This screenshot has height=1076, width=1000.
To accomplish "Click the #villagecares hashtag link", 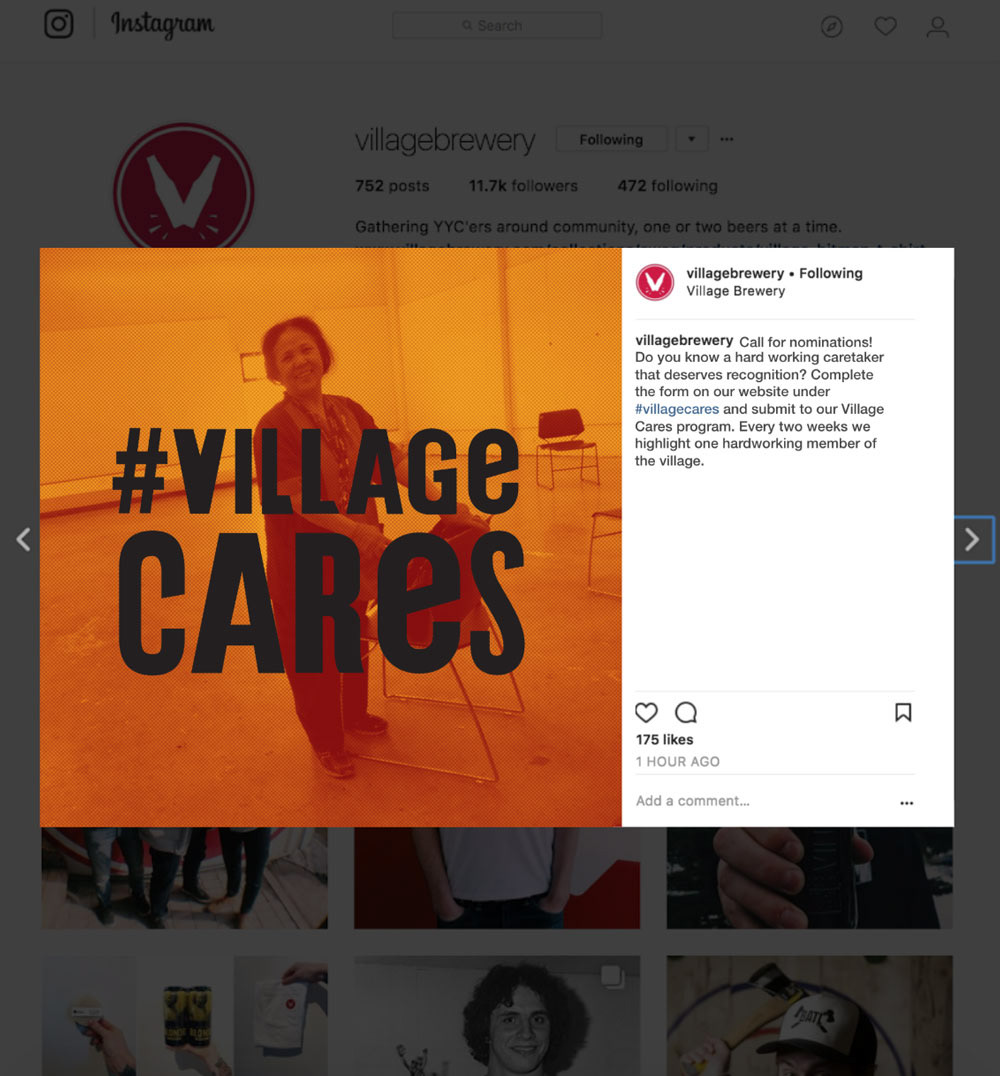I will (x=677, y=409).
